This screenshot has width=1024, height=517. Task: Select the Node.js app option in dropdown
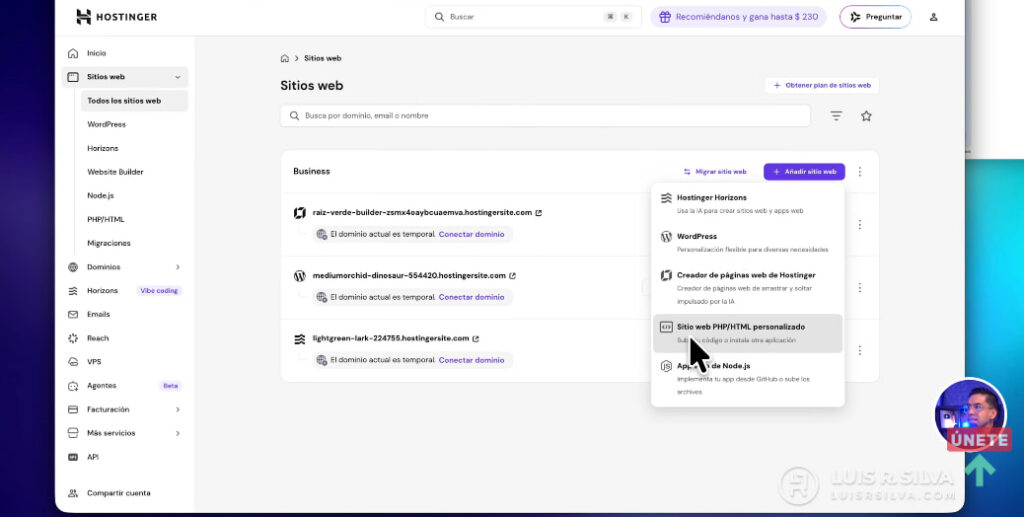748,378
